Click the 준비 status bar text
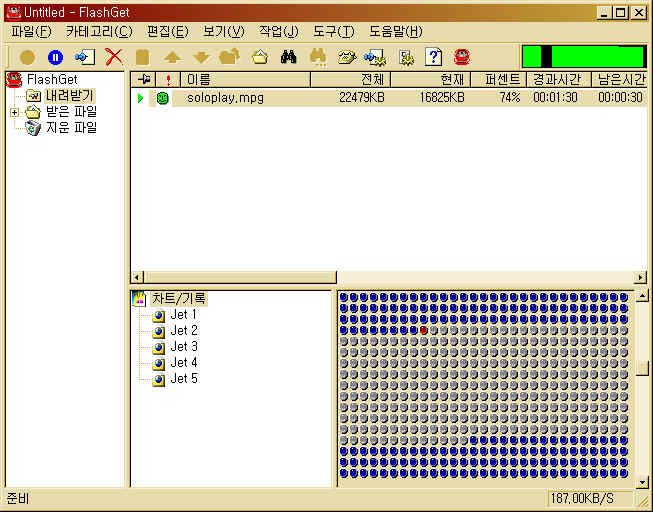Screen dimensions: 653x512 click(18, 498)
